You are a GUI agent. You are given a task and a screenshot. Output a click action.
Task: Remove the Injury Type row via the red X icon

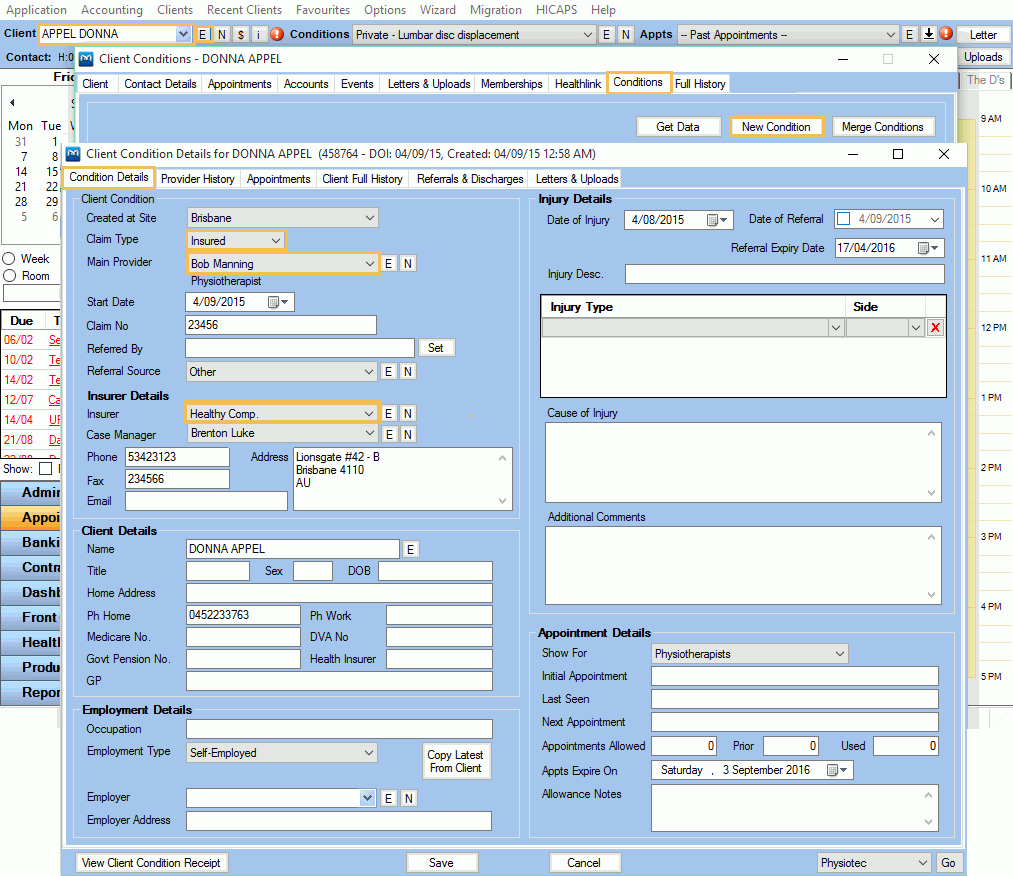[936, 327]
